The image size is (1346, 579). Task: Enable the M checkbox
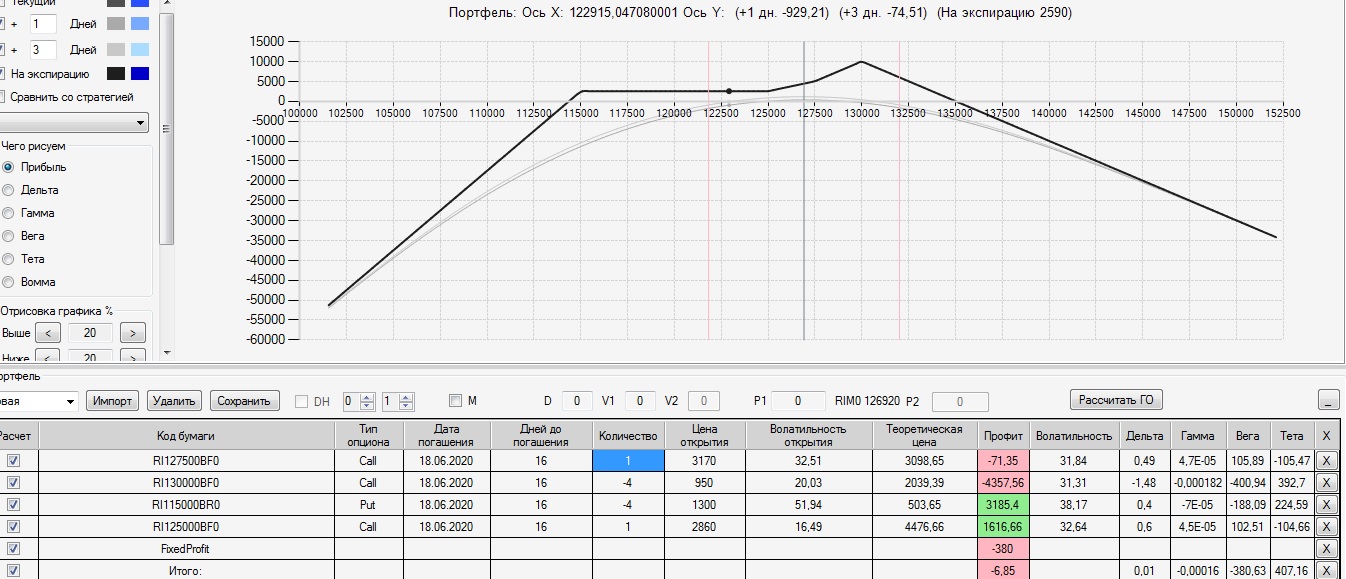456,401
